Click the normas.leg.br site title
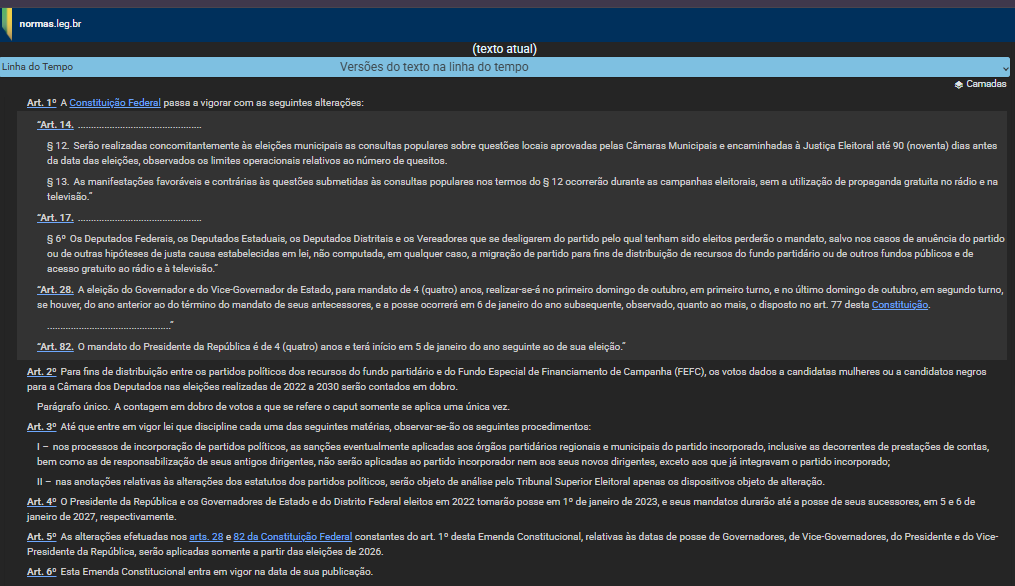Viewport: 1015px width, 586px height. click(x=50, y=23)
